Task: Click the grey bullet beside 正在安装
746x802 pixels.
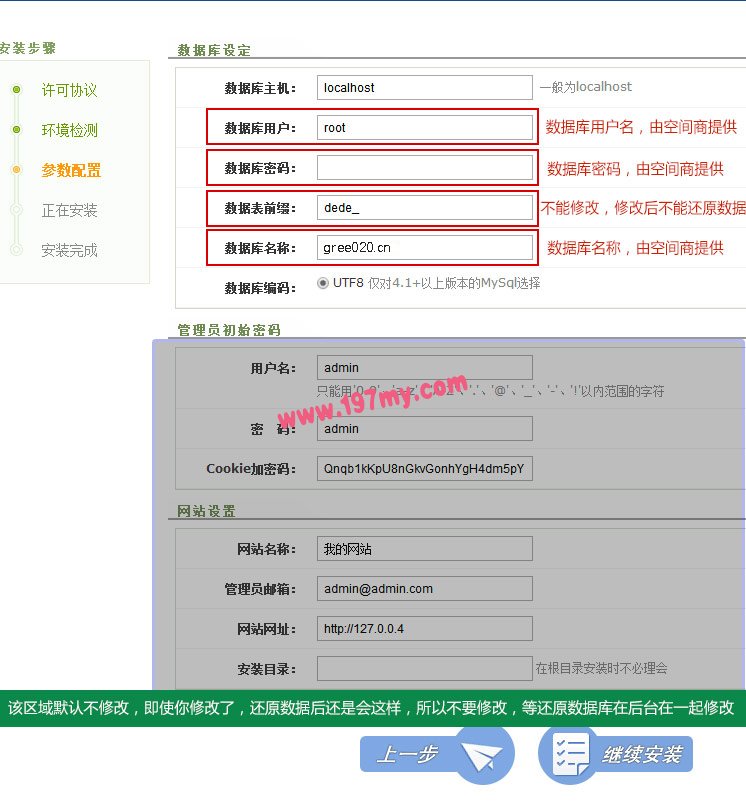Action: click(x=17, y=209)
